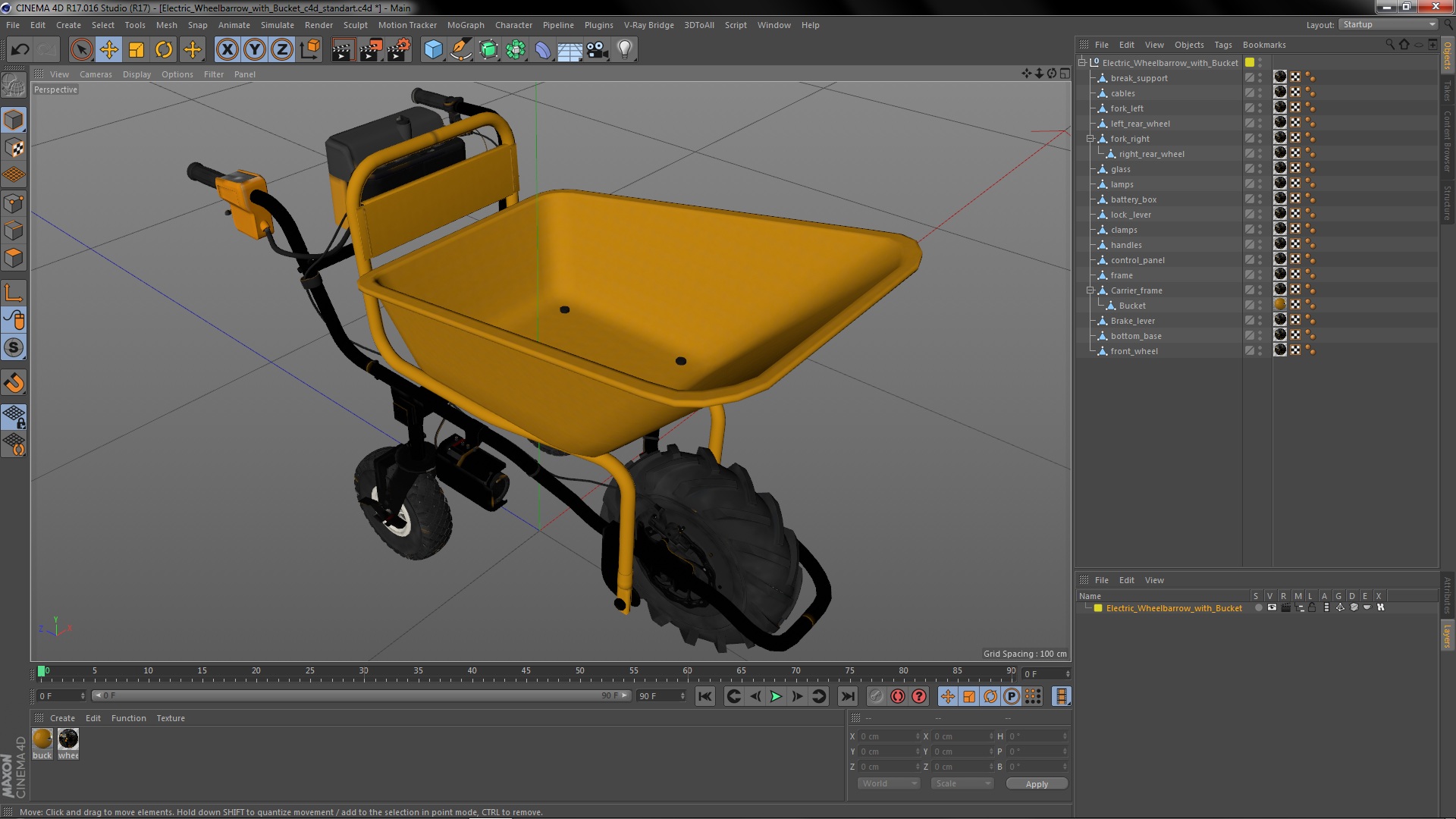Open Edit Render Settings

399,50
